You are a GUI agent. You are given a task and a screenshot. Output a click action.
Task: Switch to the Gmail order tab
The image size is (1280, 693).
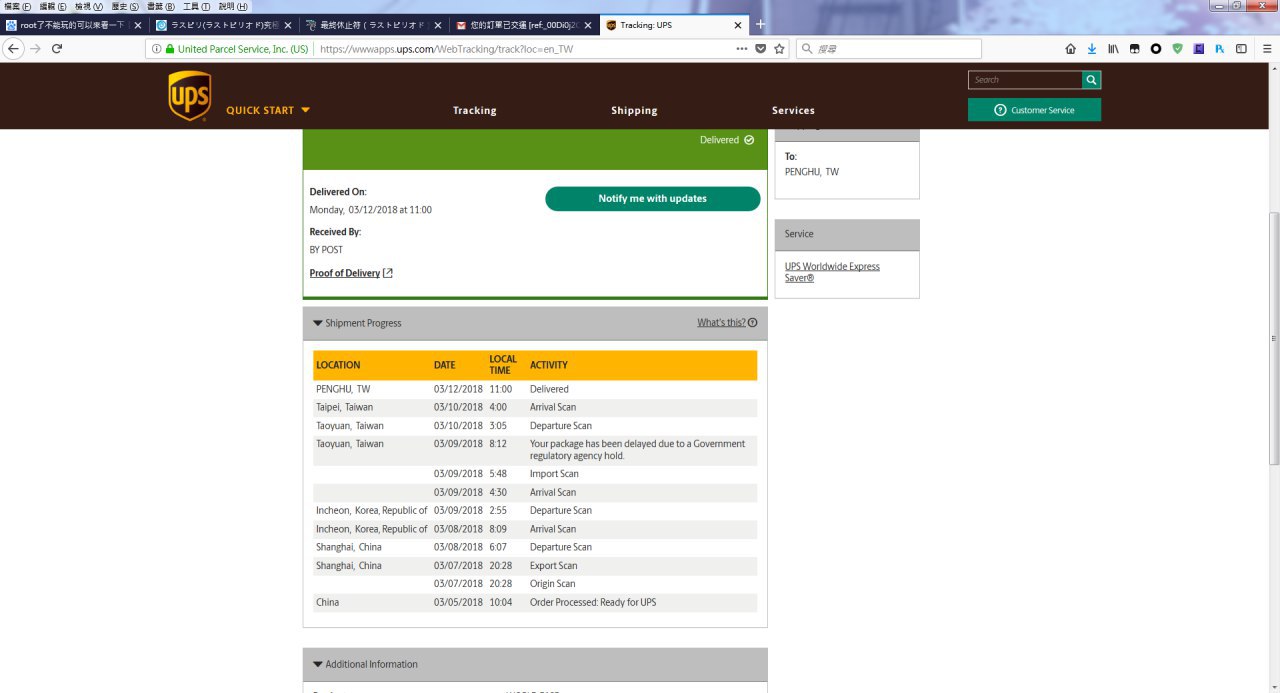[x=518, y=25]
